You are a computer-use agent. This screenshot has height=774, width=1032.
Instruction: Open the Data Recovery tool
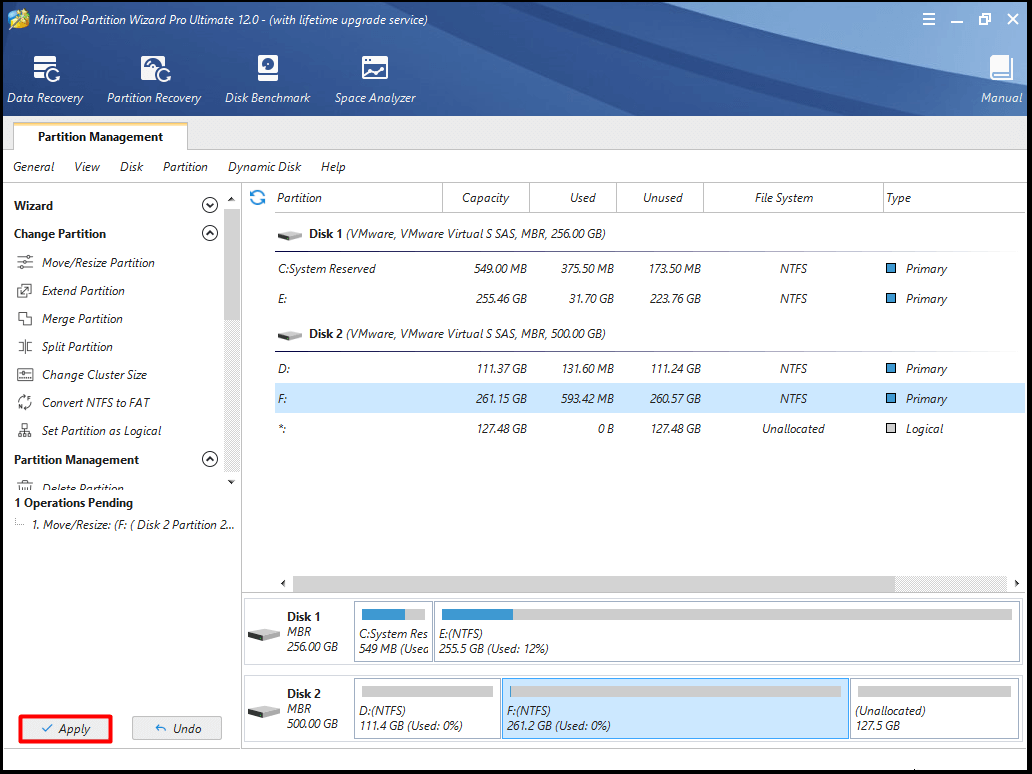[45, 79]
